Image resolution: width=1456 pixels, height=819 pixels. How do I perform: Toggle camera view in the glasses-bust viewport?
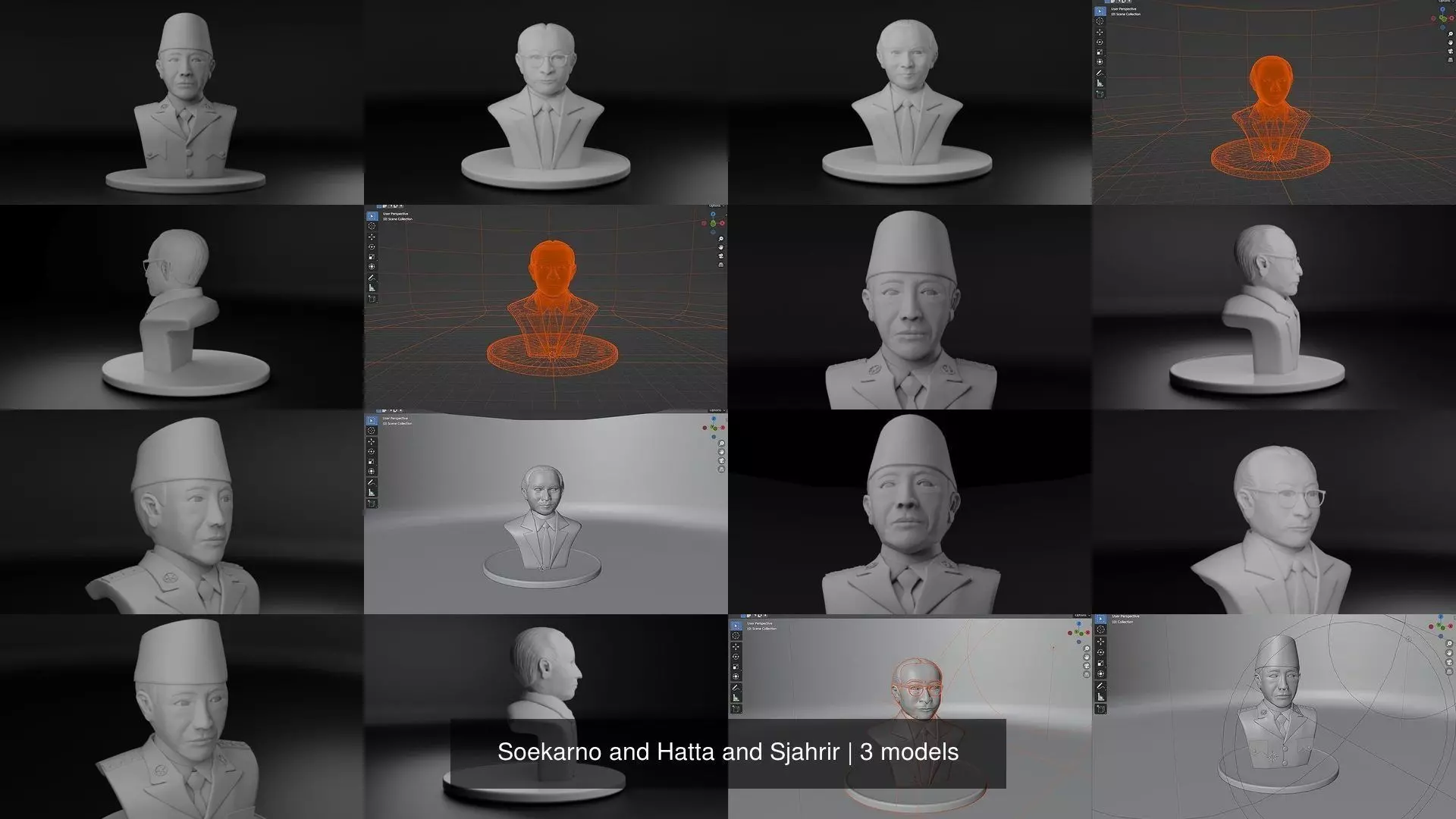pos(1087,666)
